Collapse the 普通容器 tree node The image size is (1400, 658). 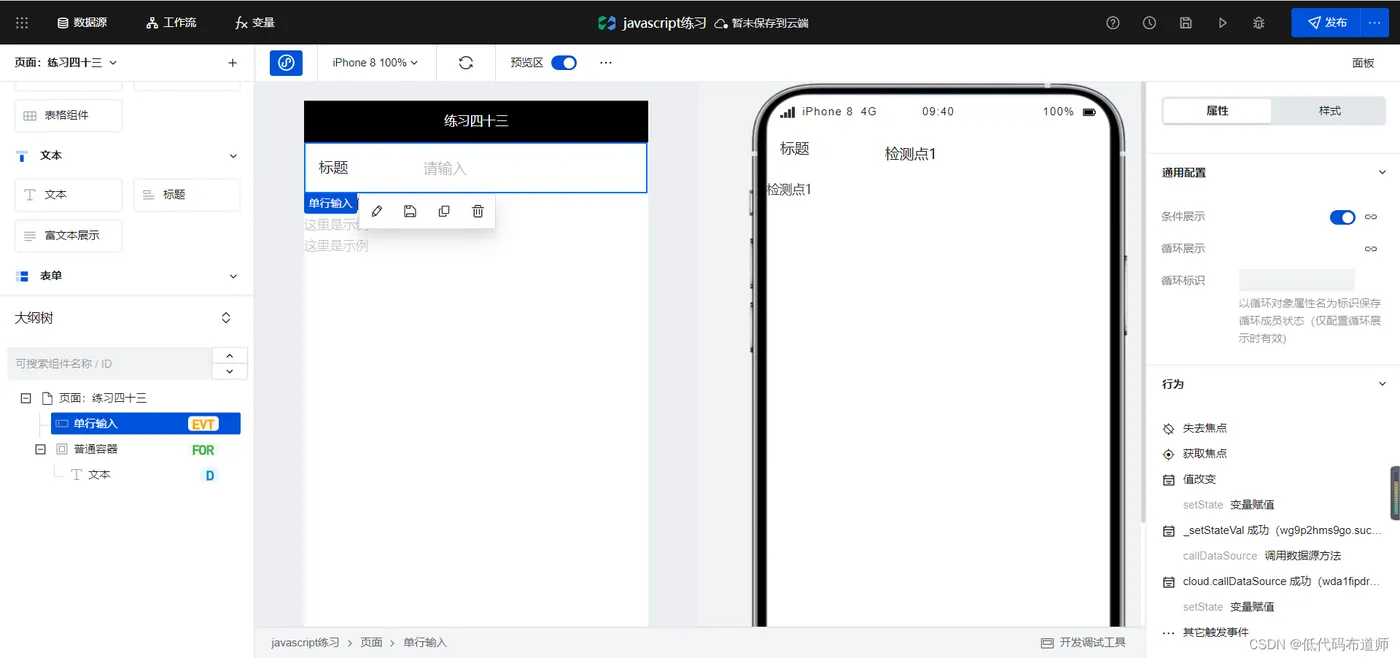[x=41, y=450]
